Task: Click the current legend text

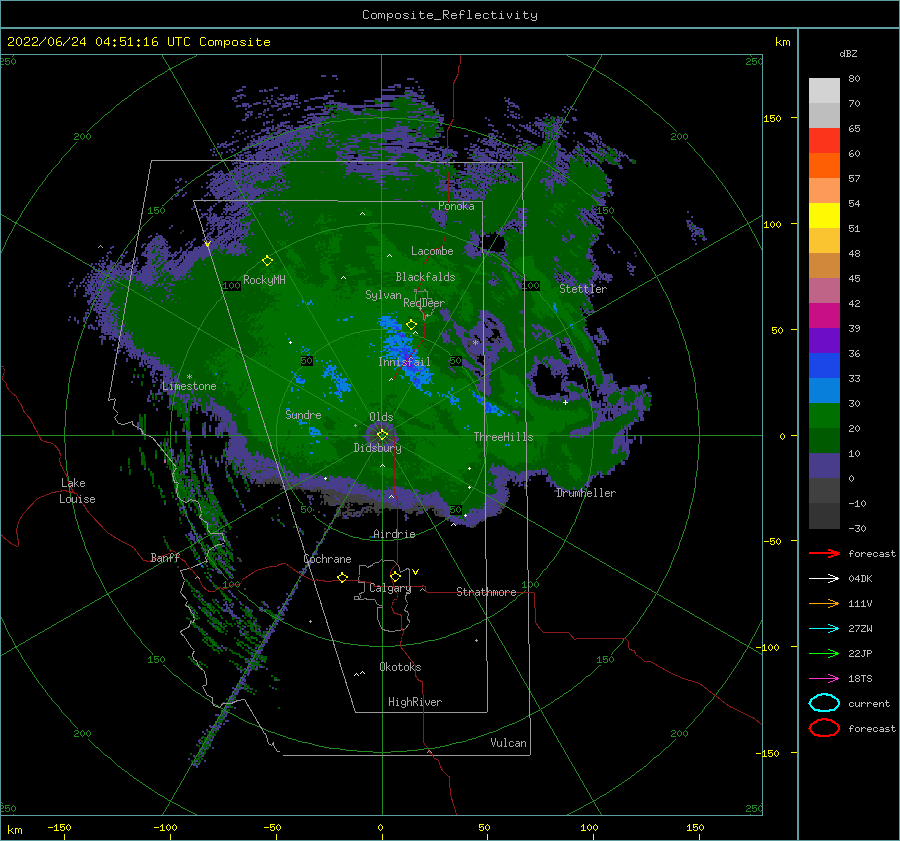Action: click(868, 704)
